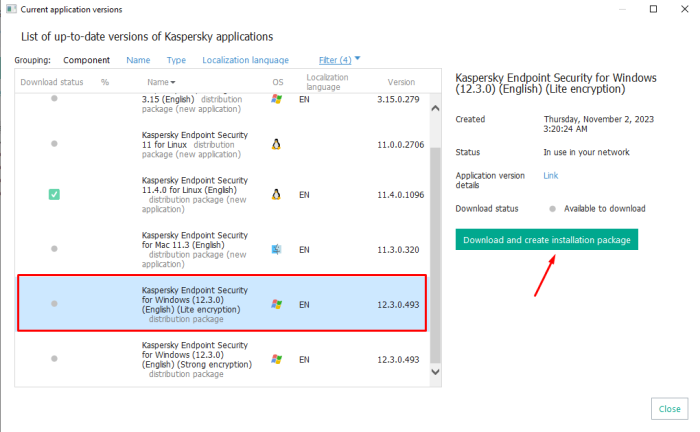
Task: Group the list by Name
Action: point(138,60)
